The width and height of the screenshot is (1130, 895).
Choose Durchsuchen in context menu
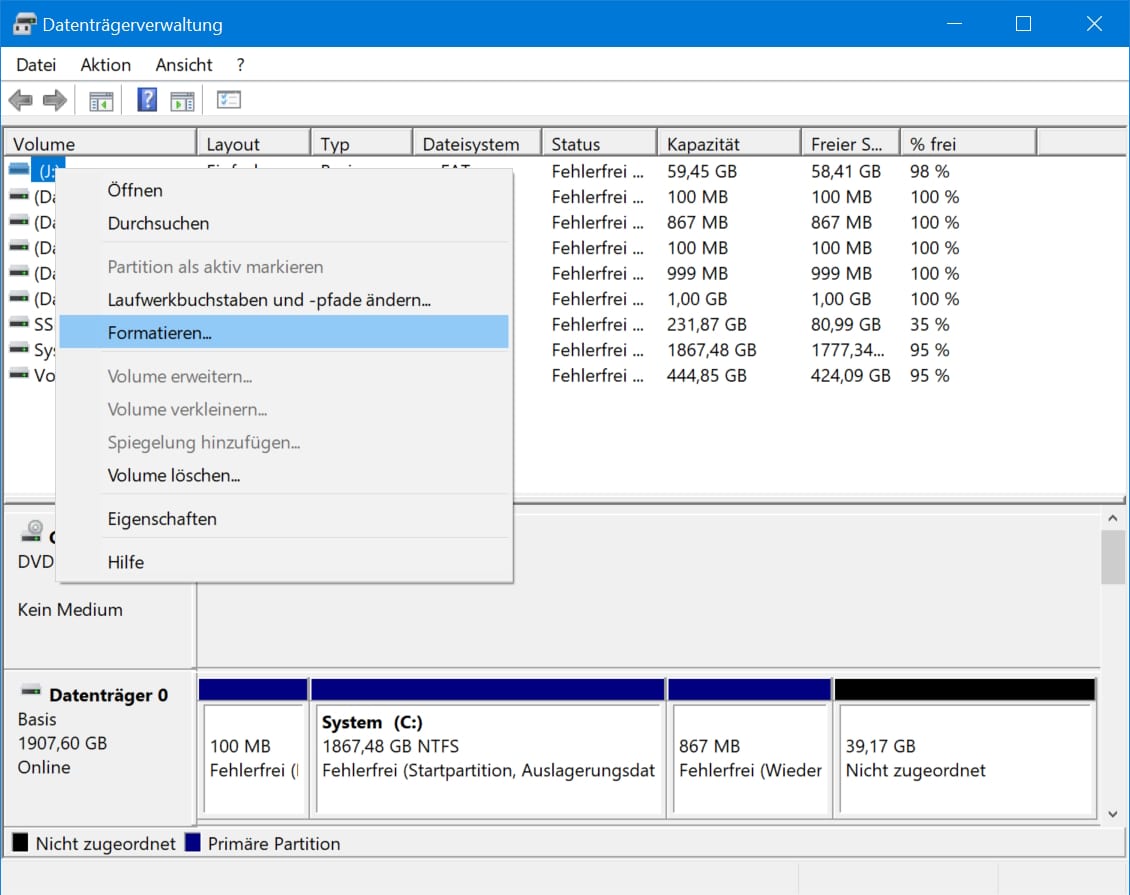click(x=284, y=223)
